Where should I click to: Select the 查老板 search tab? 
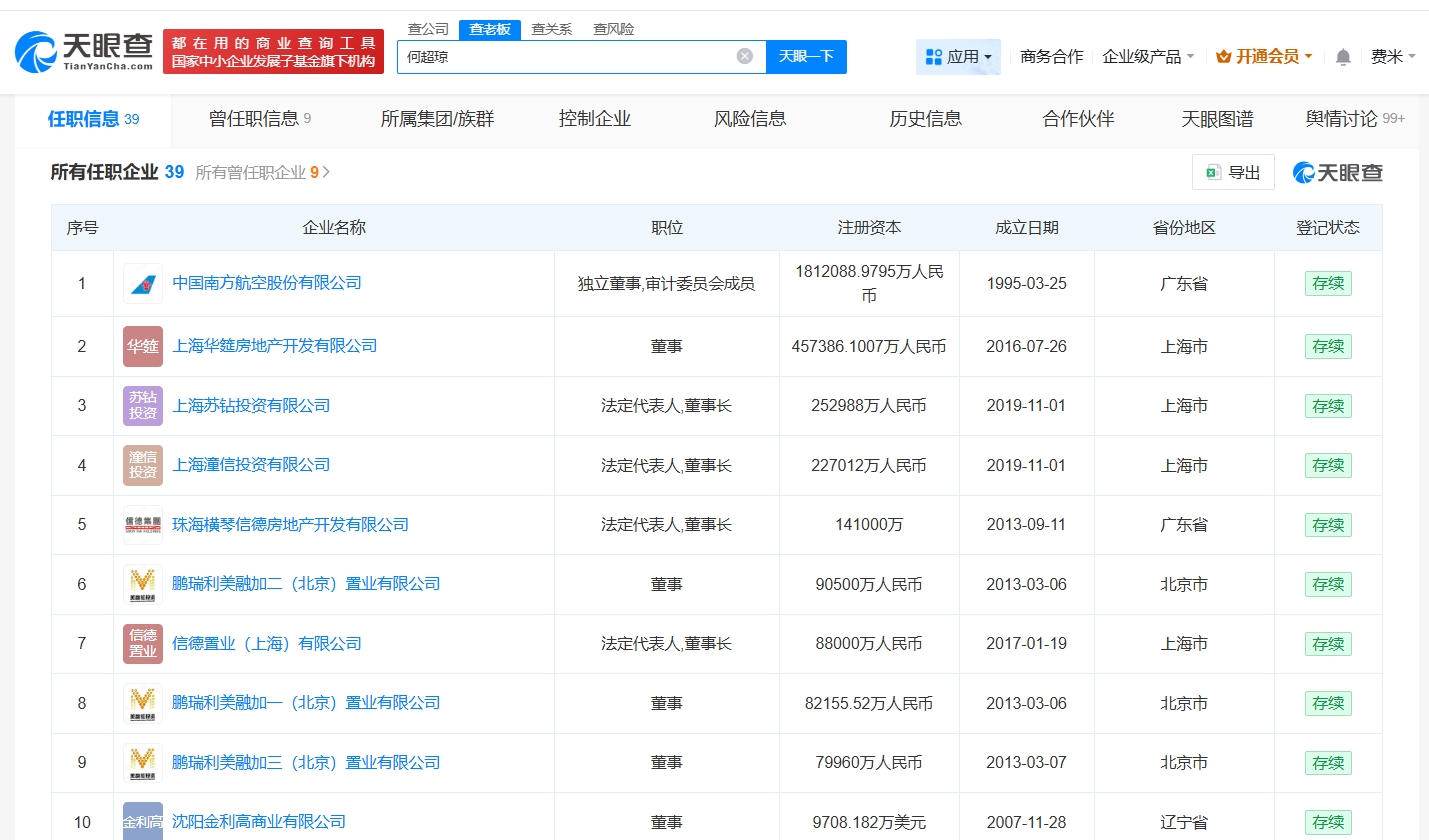tap(490, 29)
